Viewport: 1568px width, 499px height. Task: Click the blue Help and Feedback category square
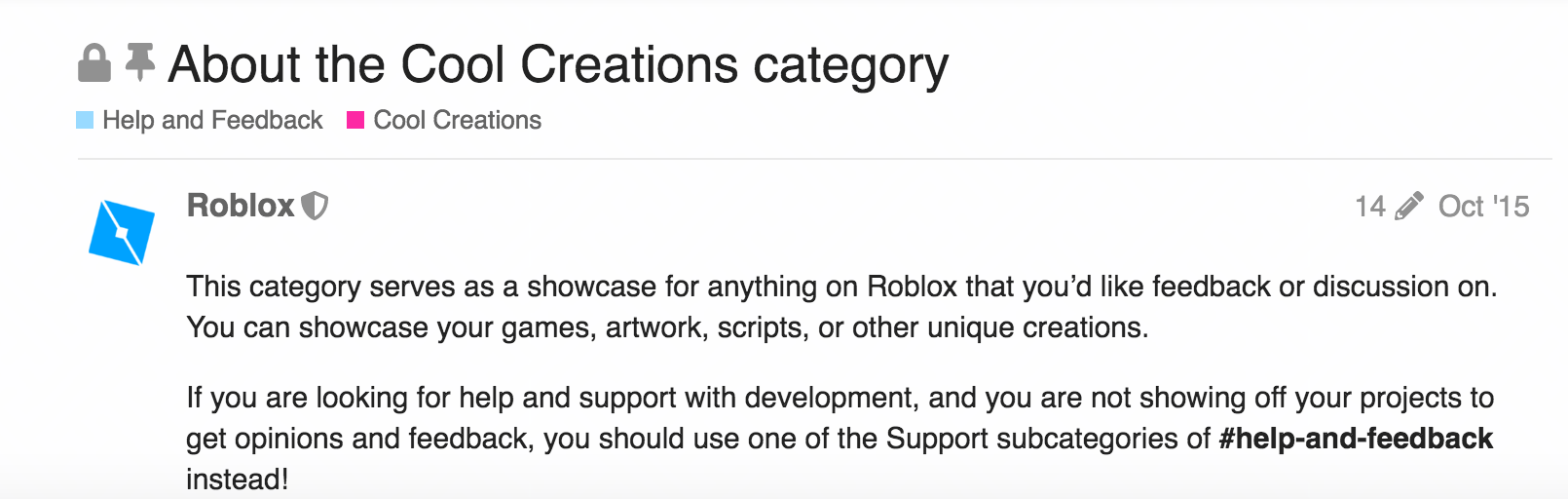(85, 120)
